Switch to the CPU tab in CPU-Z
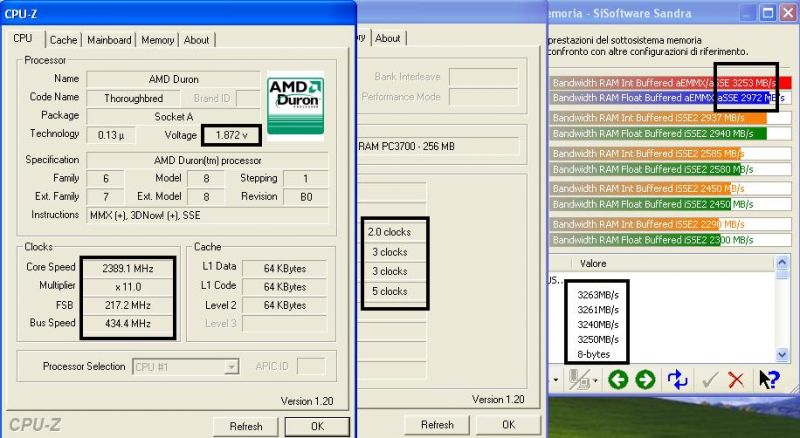Screen dimensions: 800x438 pos(23,38)
